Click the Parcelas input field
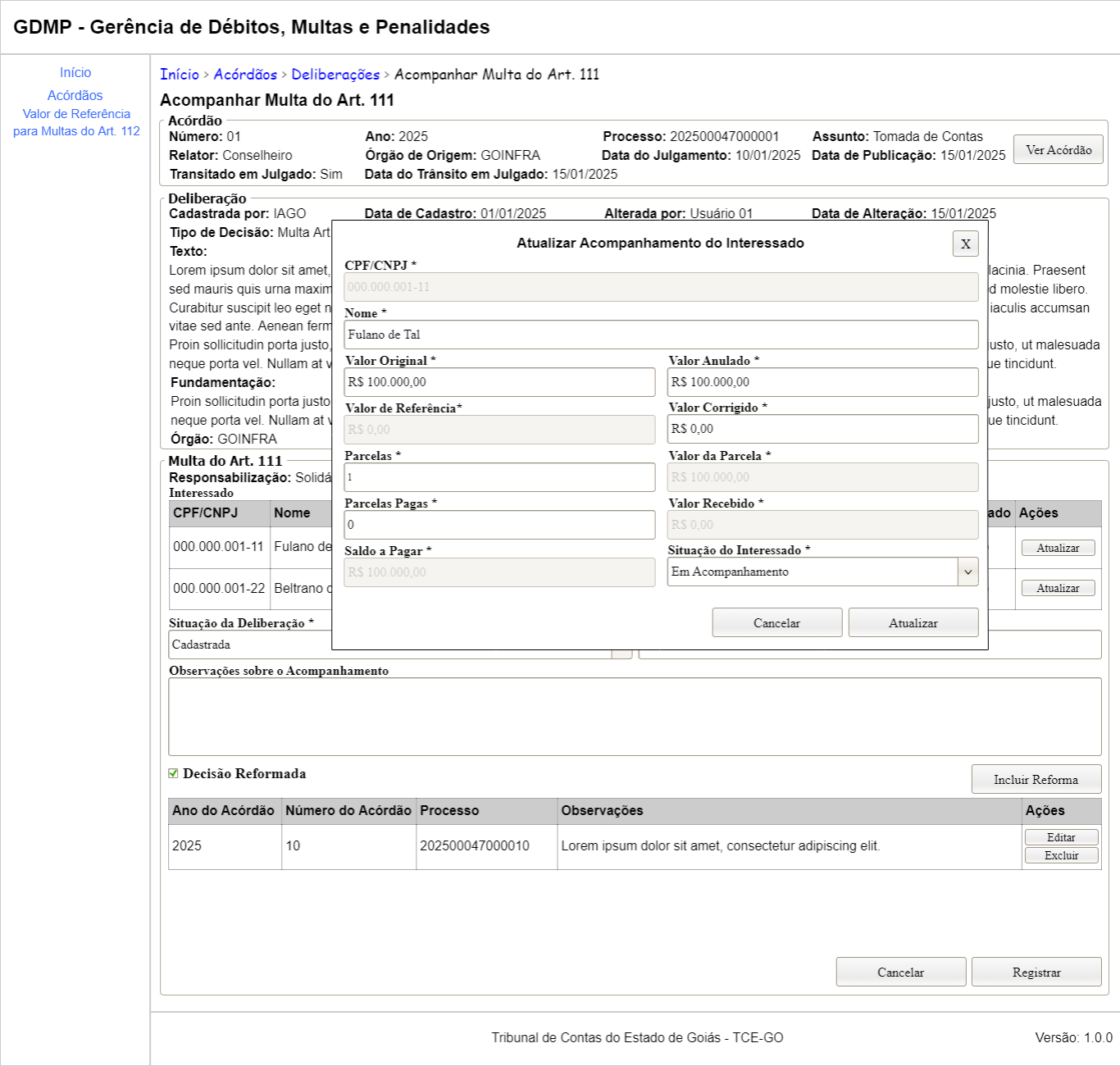Screen dimensions: 1120x1066 (499, 477)
